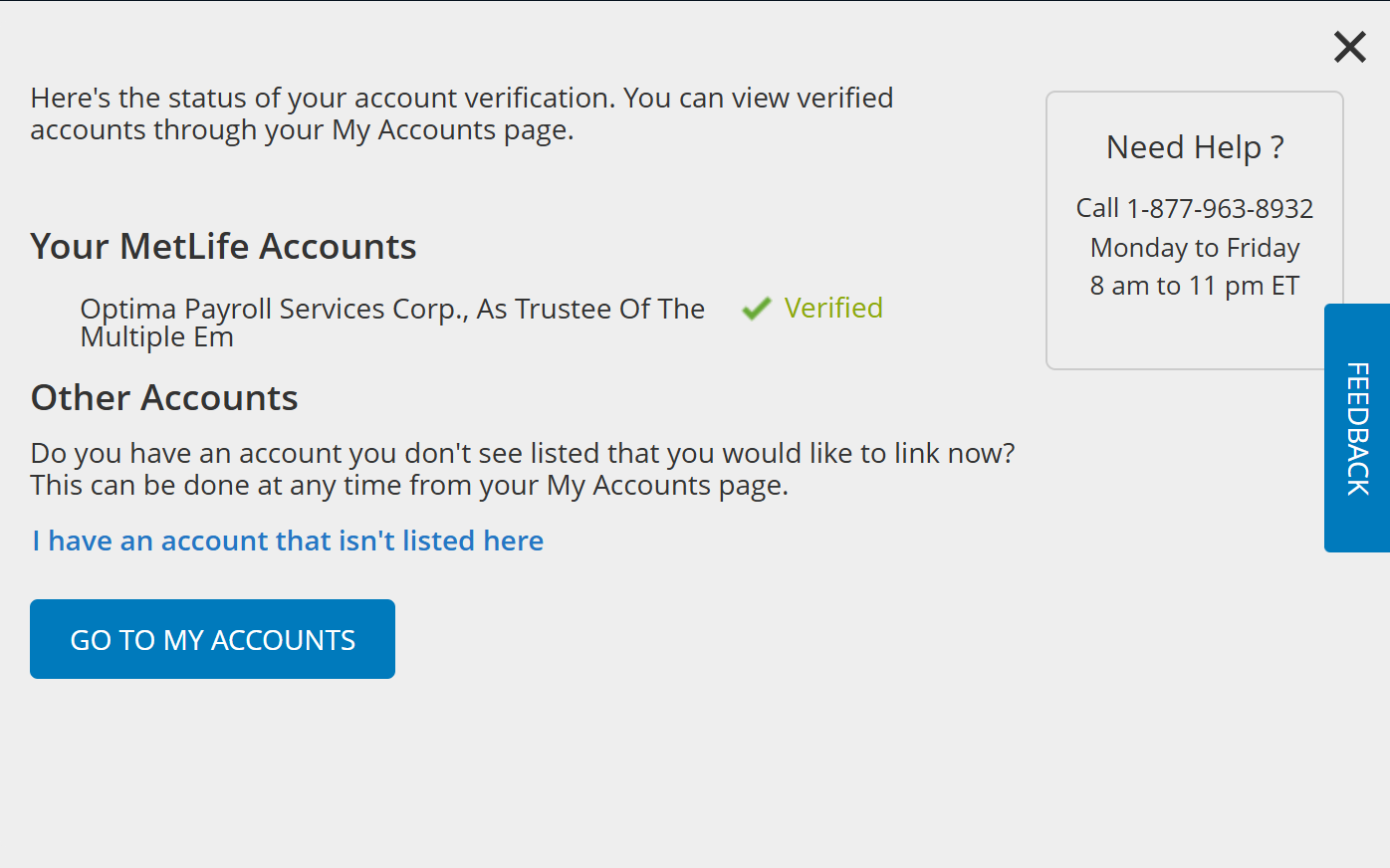The width and height of the screenshot is (1390, 868).
Task: Select the Your MetLife Accounts heading
Action: pyautogui.click(x=223, y=246)
